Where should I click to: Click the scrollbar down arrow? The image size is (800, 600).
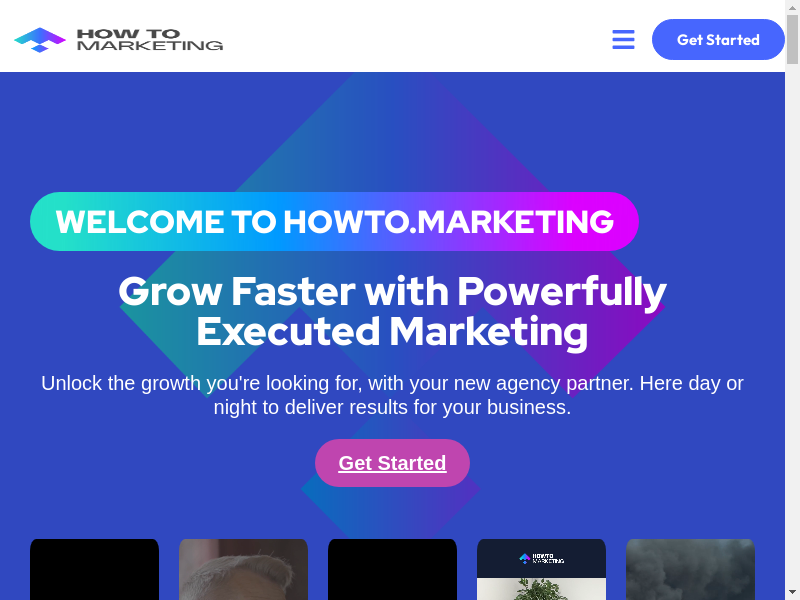pyautogui.click(x=792, y=593)
